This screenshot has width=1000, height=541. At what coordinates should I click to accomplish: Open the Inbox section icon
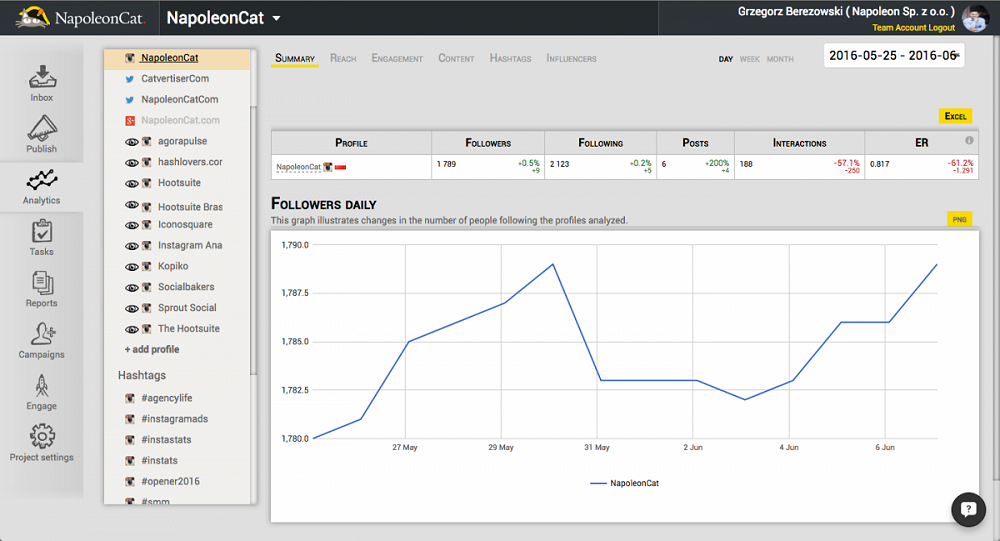point(41,77)
